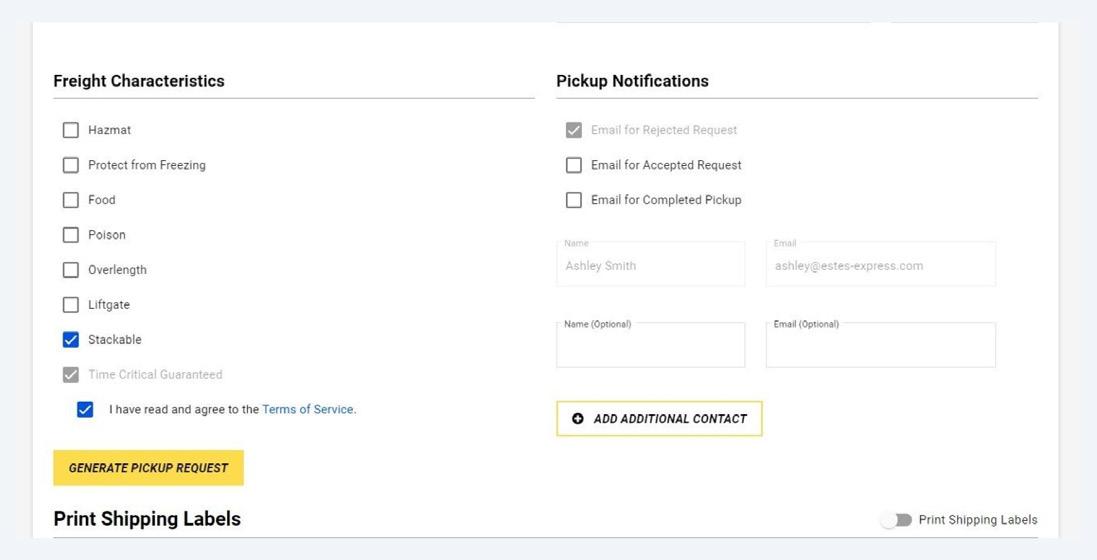Check Email for Completed Pickup
The width and height of the screenshot is (1097, 560).
pos(574,200)
